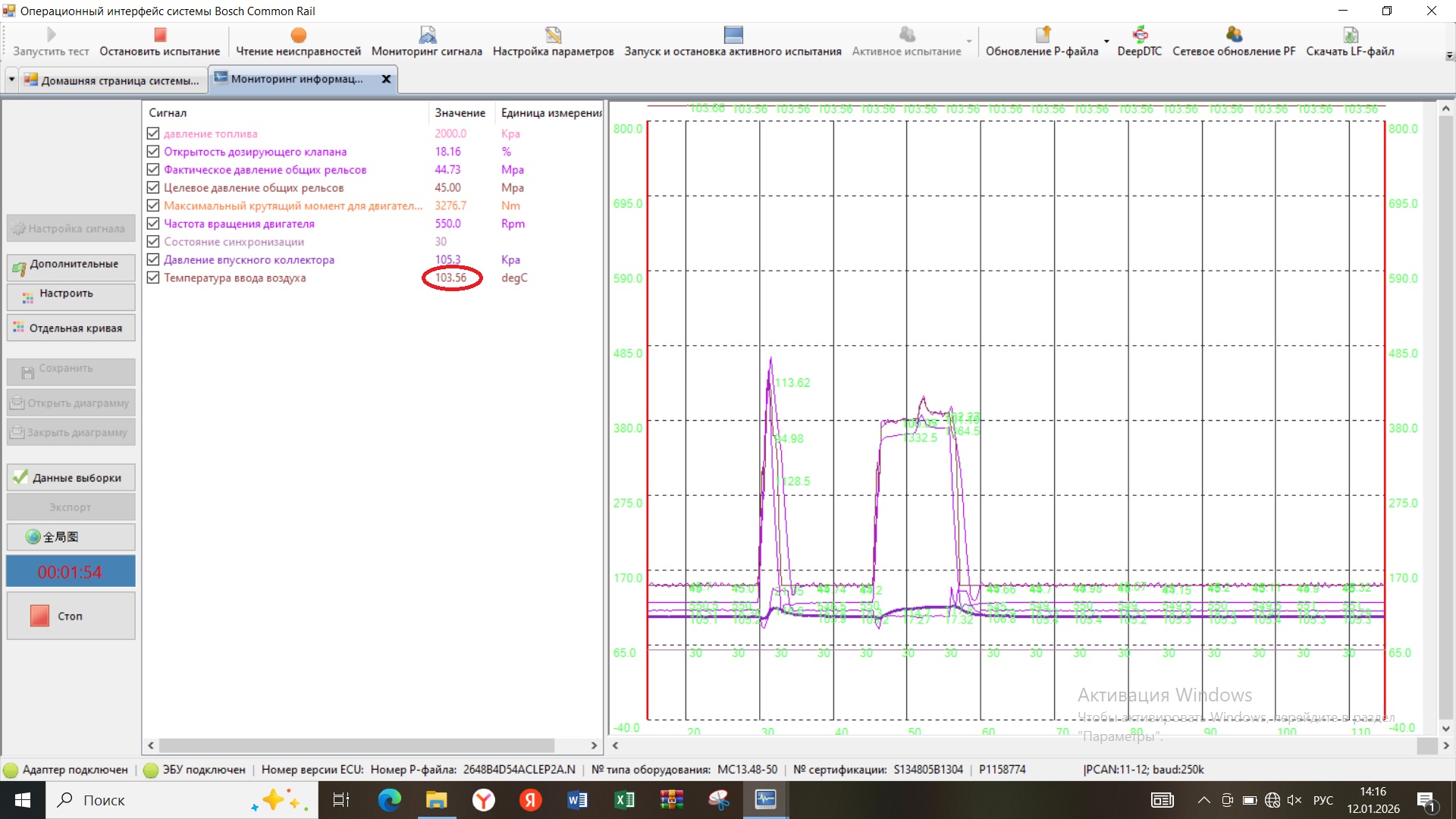Click the network PF update icon
This screenshot has height=819, width=1456.
pos(1234,35)
